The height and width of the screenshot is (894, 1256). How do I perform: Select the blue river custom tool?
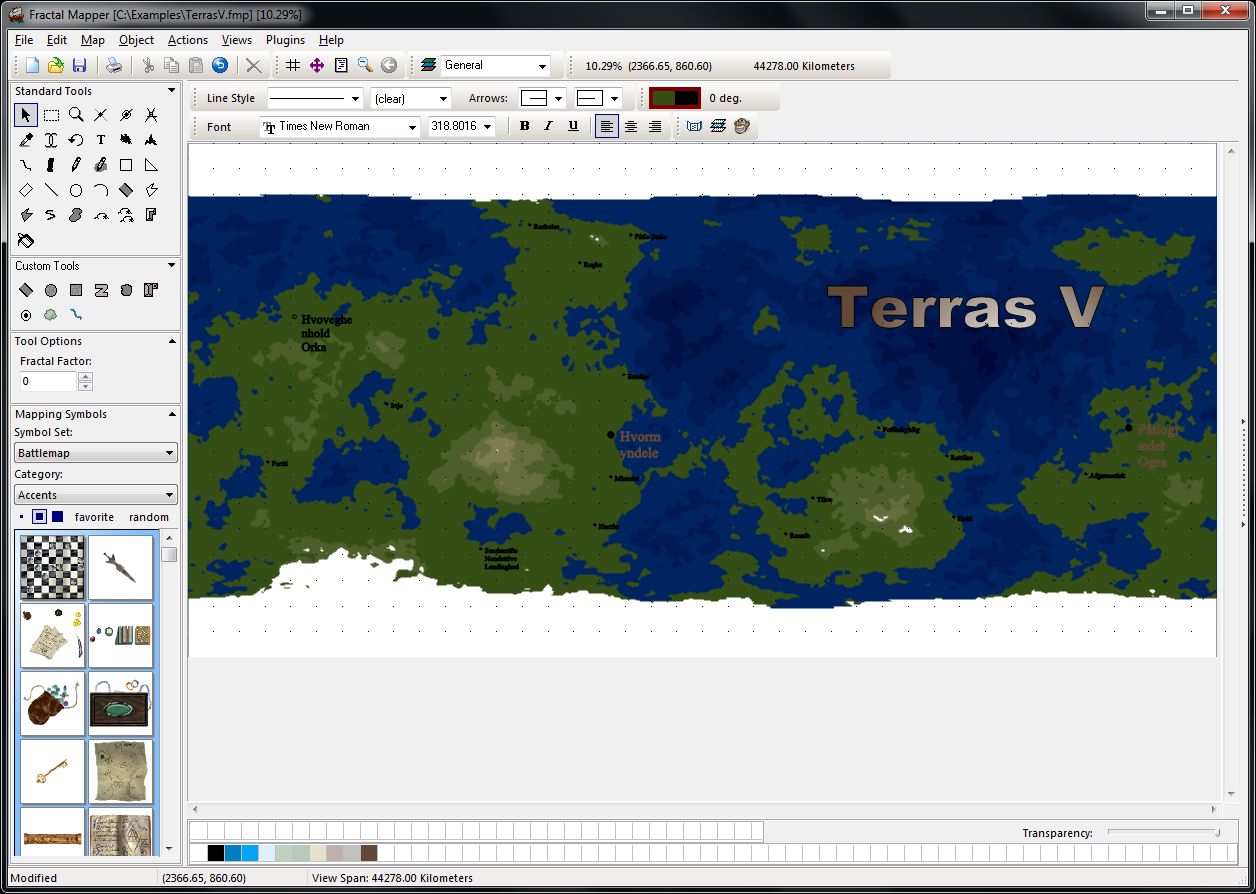76,315
